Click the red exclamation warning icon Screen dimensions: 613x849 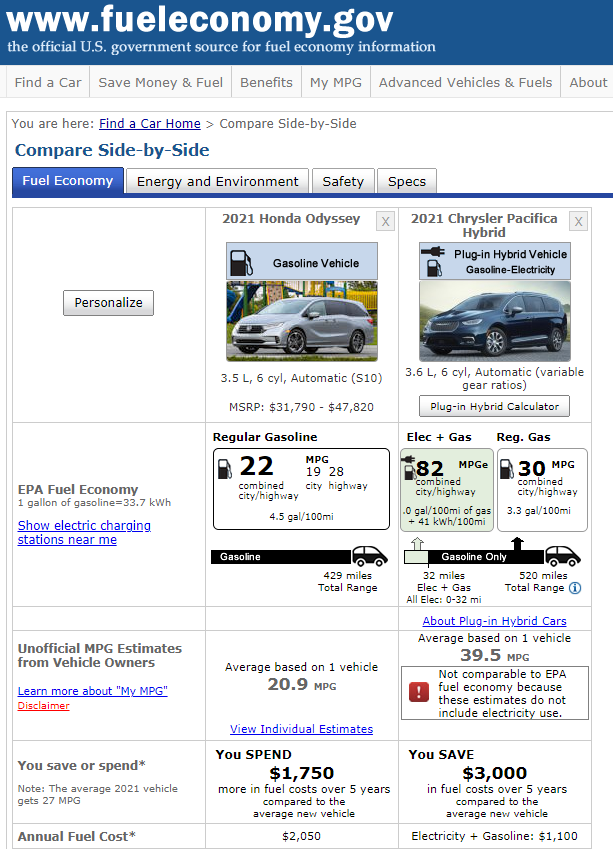coord(419,693)
